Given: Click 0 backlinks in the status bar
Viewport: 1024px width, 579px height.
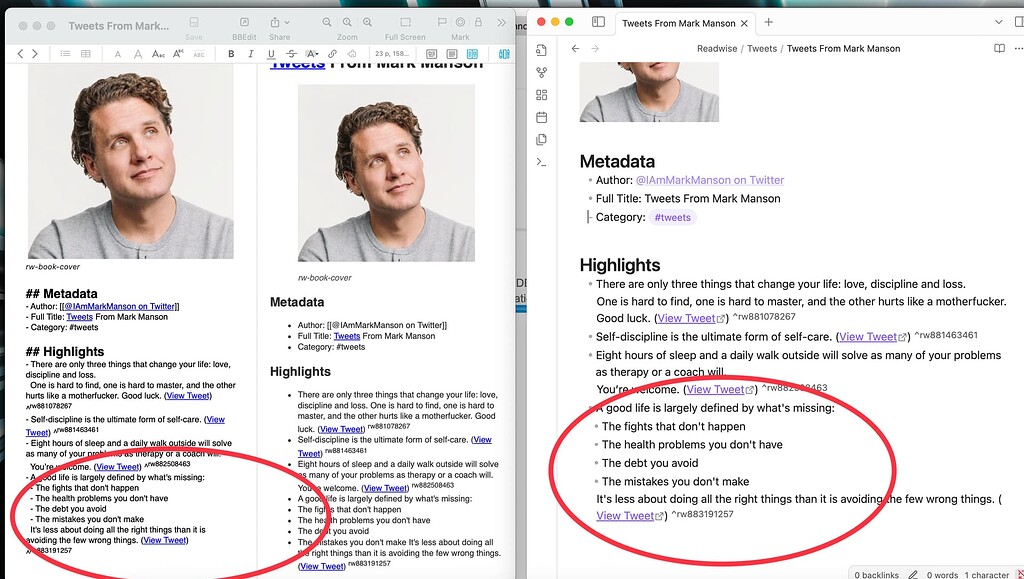Looking at the screenshot, I should click(875, 575).
